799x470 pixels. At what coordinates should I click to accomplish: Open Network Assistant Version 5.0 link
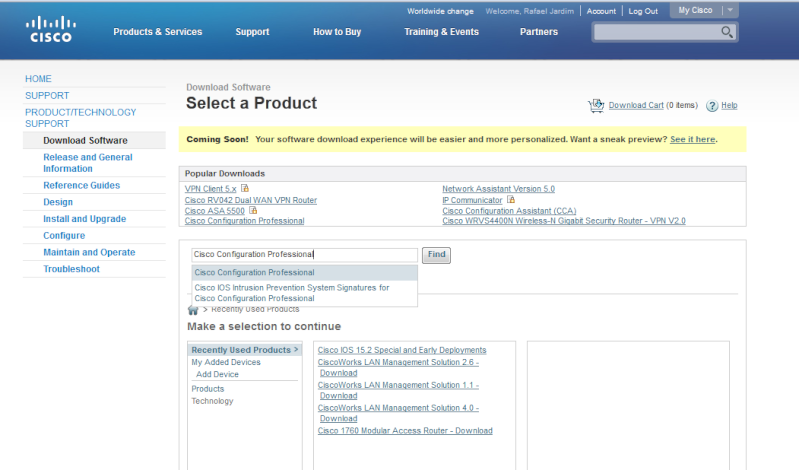coord(498,189)
